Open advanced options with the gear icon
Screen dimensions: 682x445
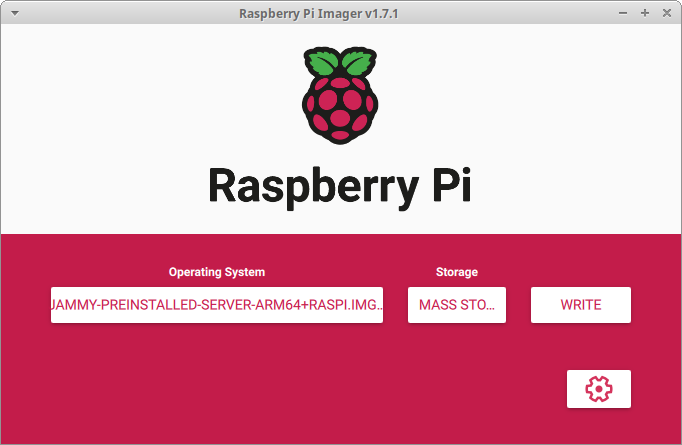coord(598,389)
